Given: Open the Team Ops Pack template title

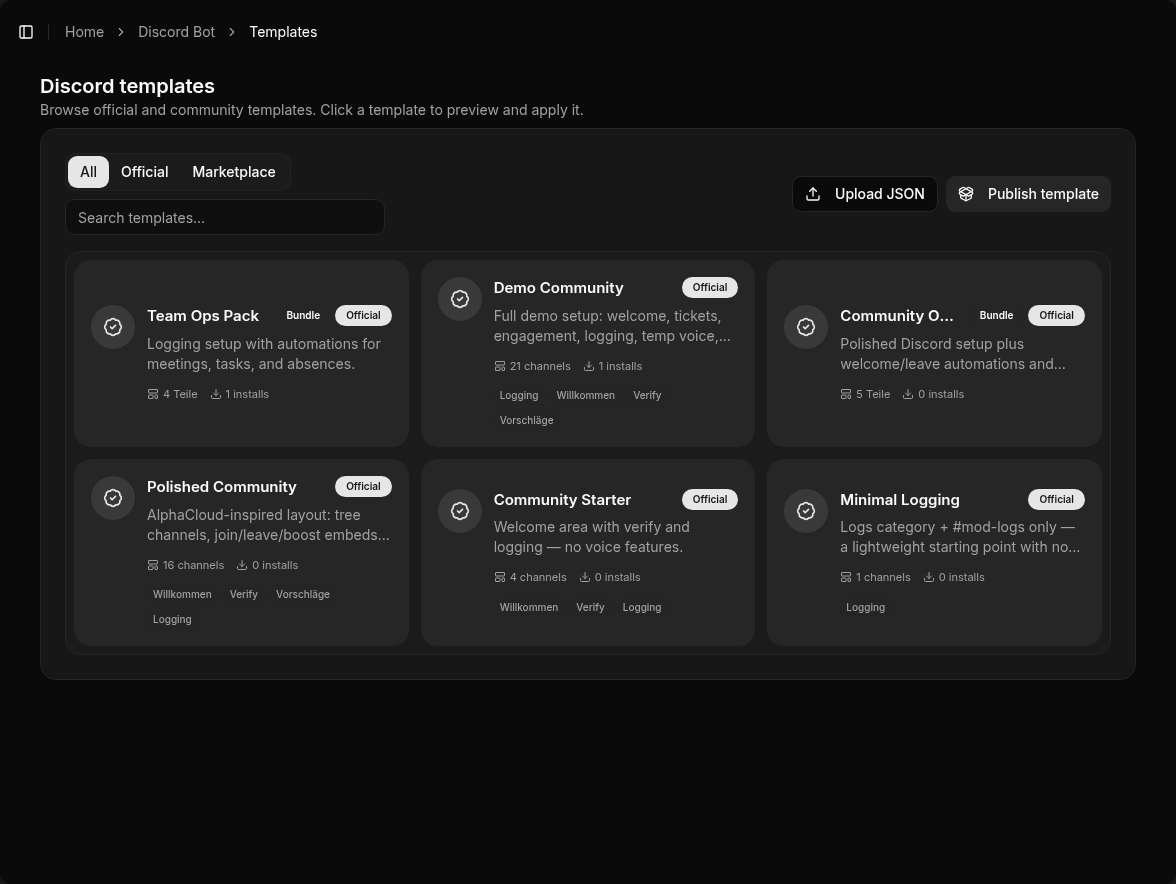Looking at the screenshot, I should coord(202,316).
